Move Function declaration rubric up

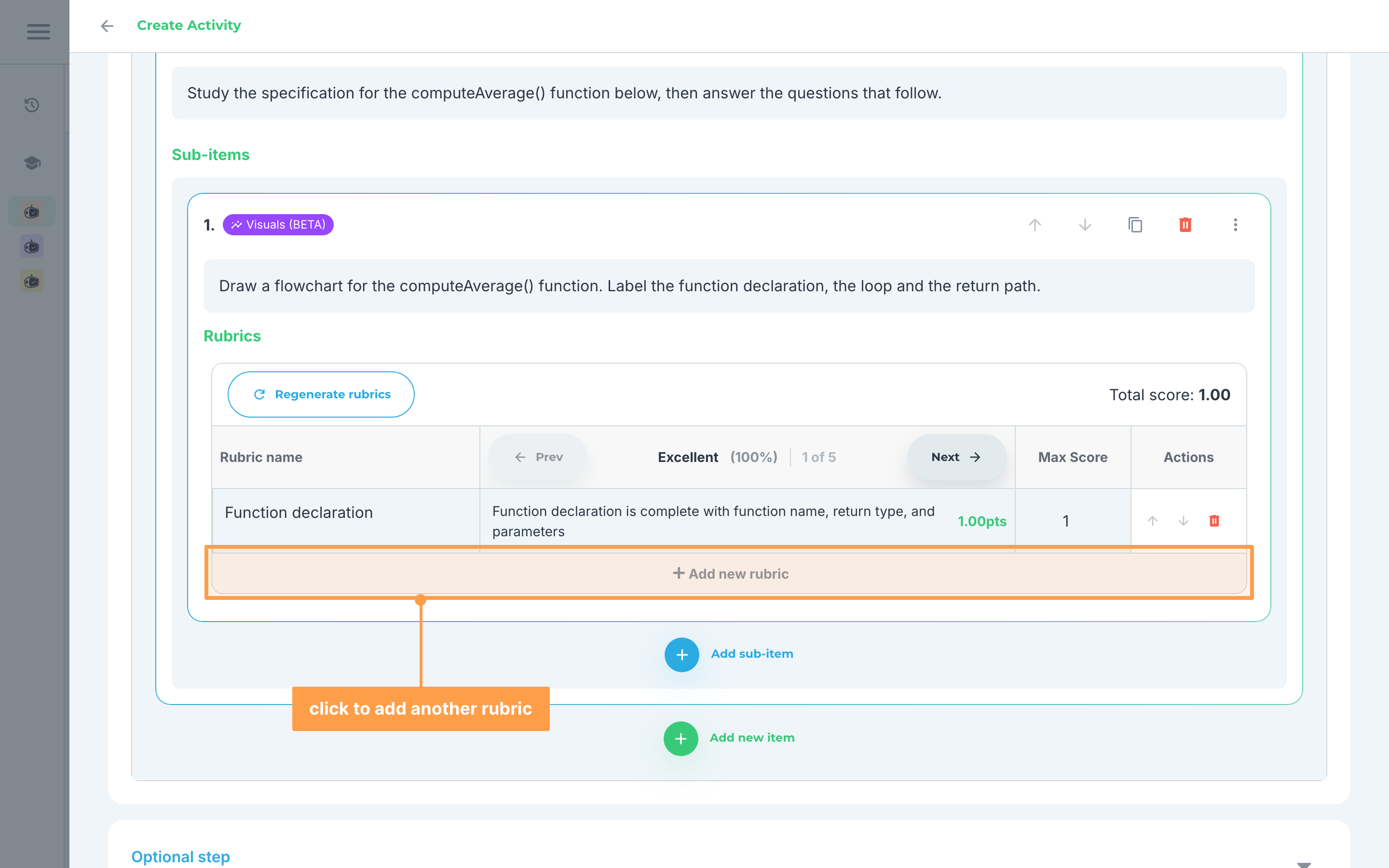[1153, 521]
